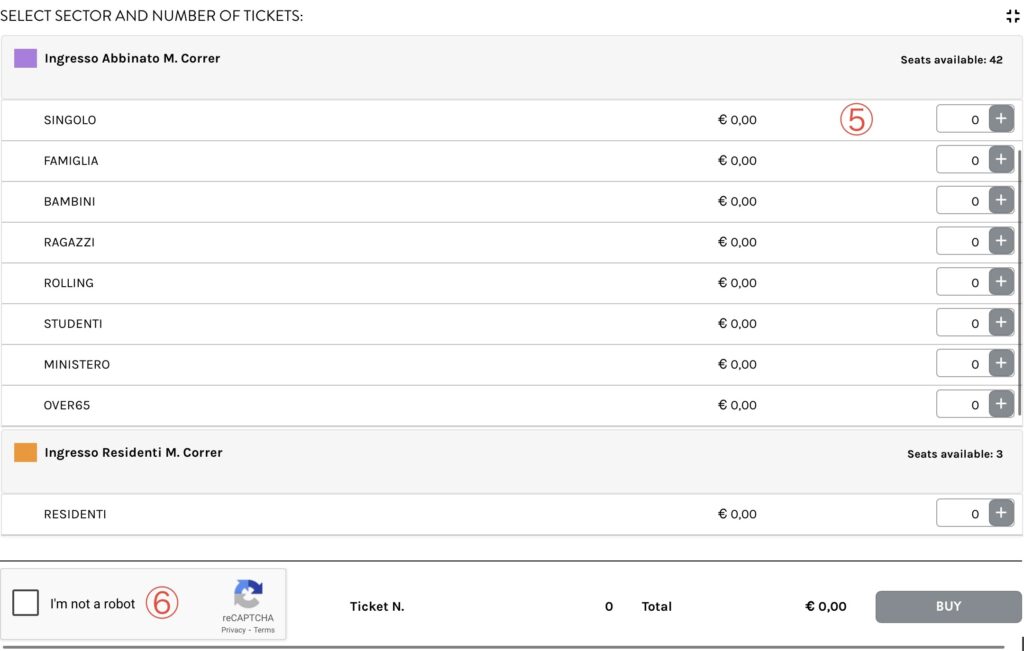The height and width of the screenshot is (651, 1024).
Task: Click the SINGOLO quantity input field
Action: (x=962, y=119)
